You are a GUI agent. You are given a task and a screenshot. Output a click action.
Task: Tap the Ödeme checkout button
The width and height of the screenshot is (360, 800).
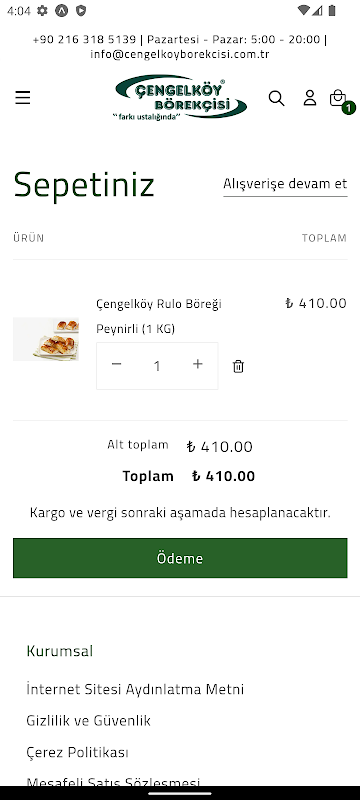click(x=180, y=558)
